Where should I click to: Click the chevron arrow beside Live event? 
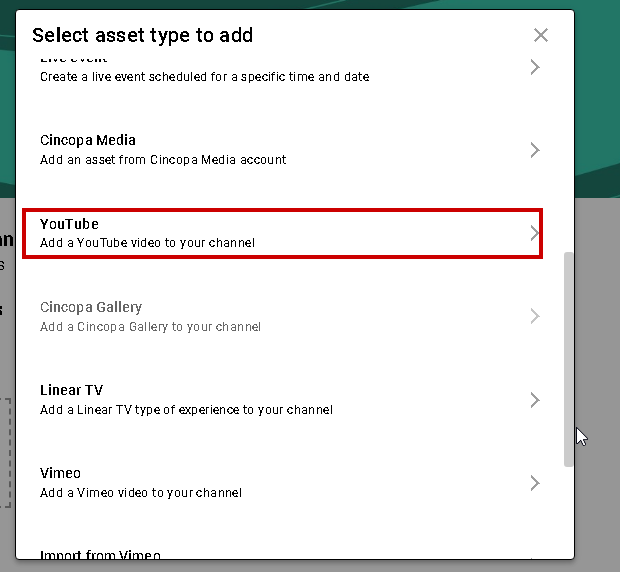(535, 67)
